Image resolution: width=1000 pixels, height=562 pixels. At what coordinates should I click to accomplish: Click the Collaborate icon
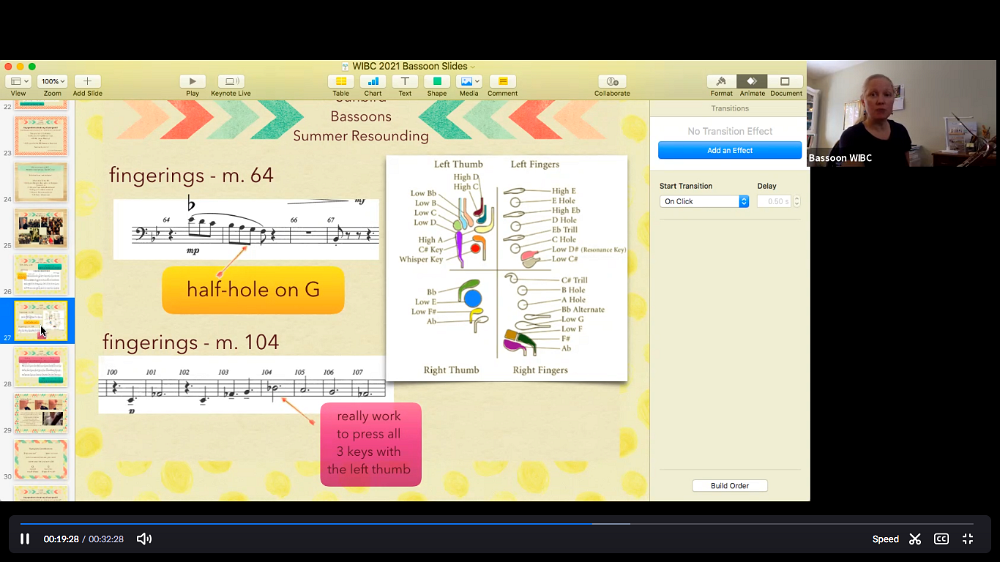coord(612,81)
